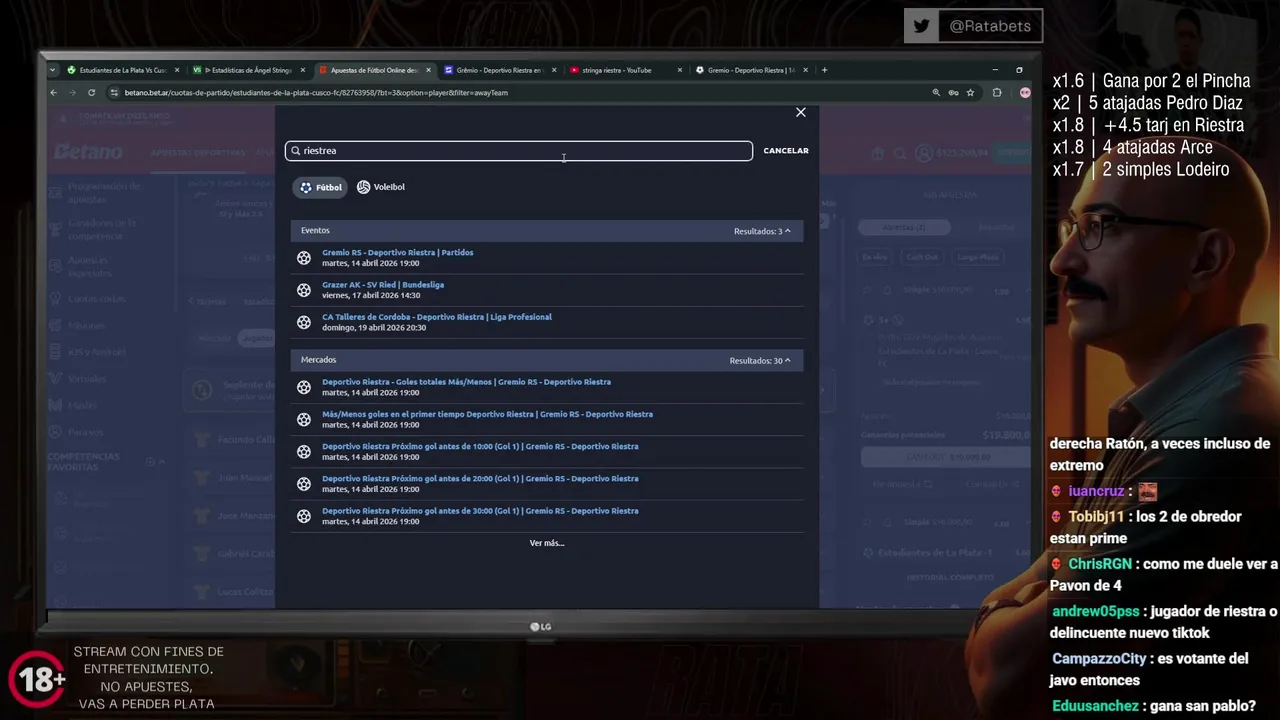
Task: Close the 'stringa riestra - YouTube' tab
Action: (680, 70)
